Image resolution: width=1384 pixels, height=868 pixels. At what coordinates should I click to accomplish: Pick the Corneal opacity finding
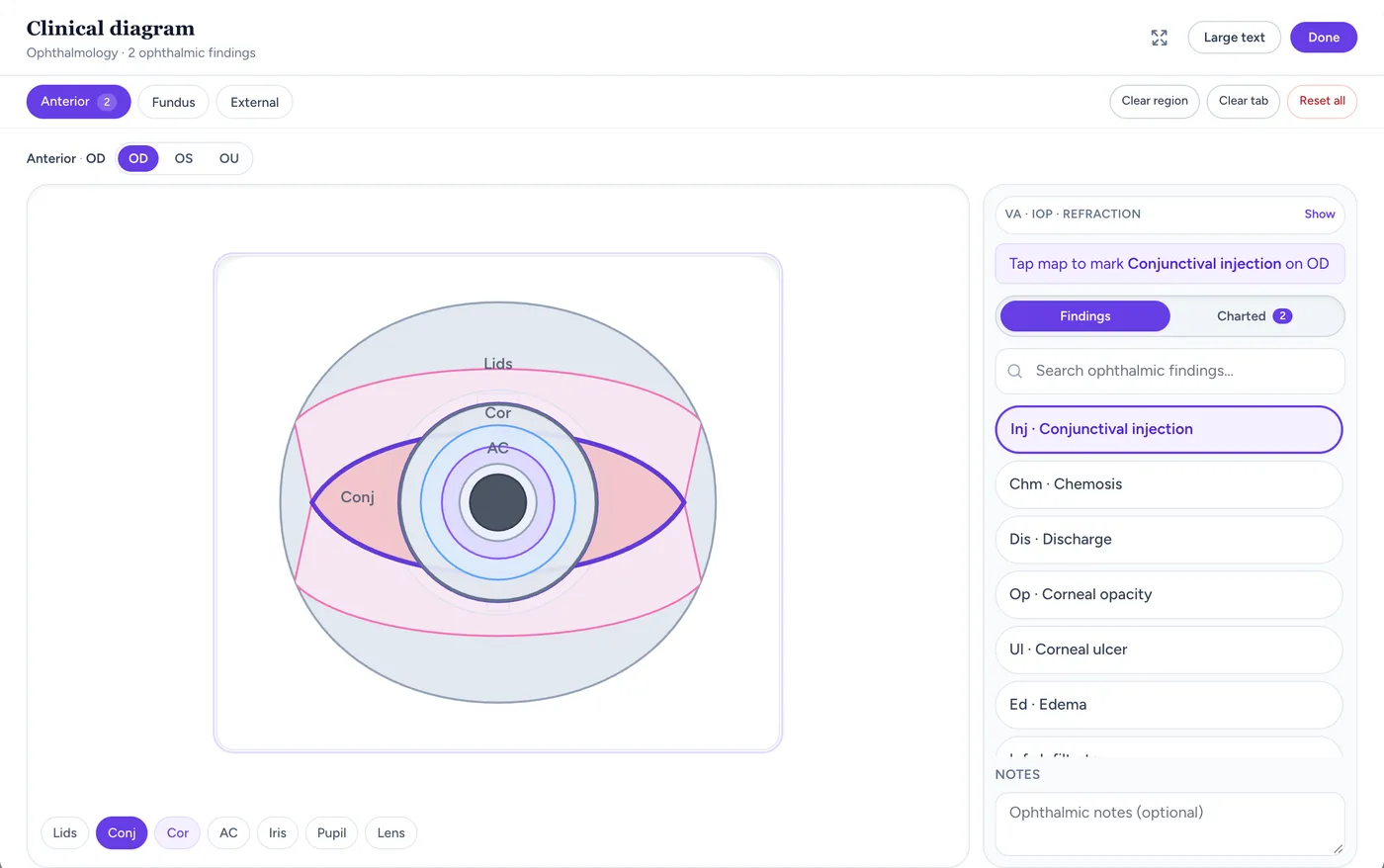(x=1168, y=595)
